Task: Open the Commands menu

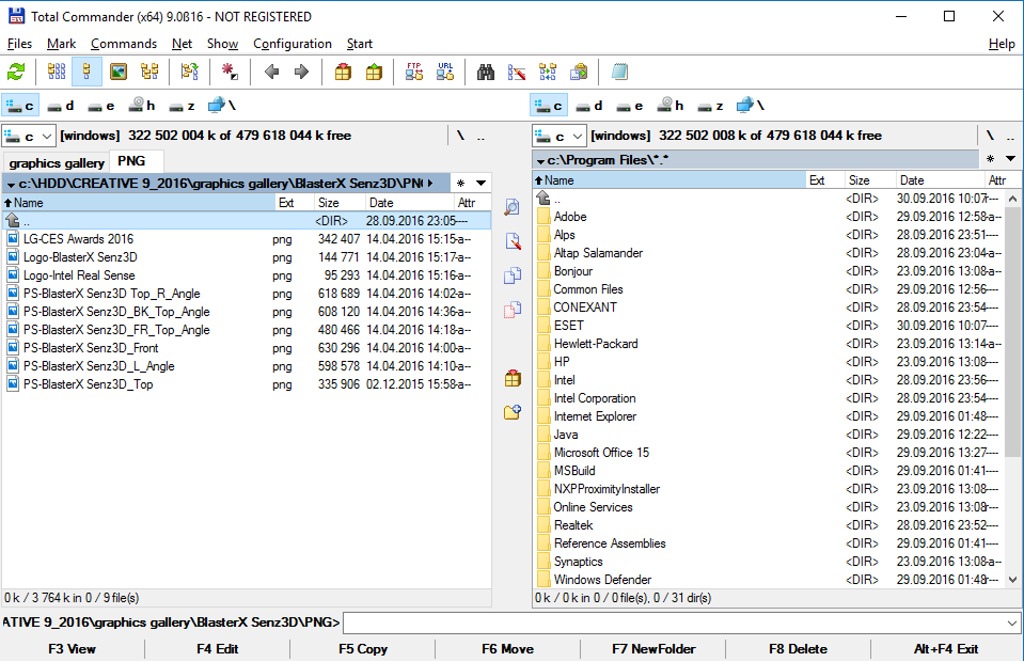Action: click(123, 44)
